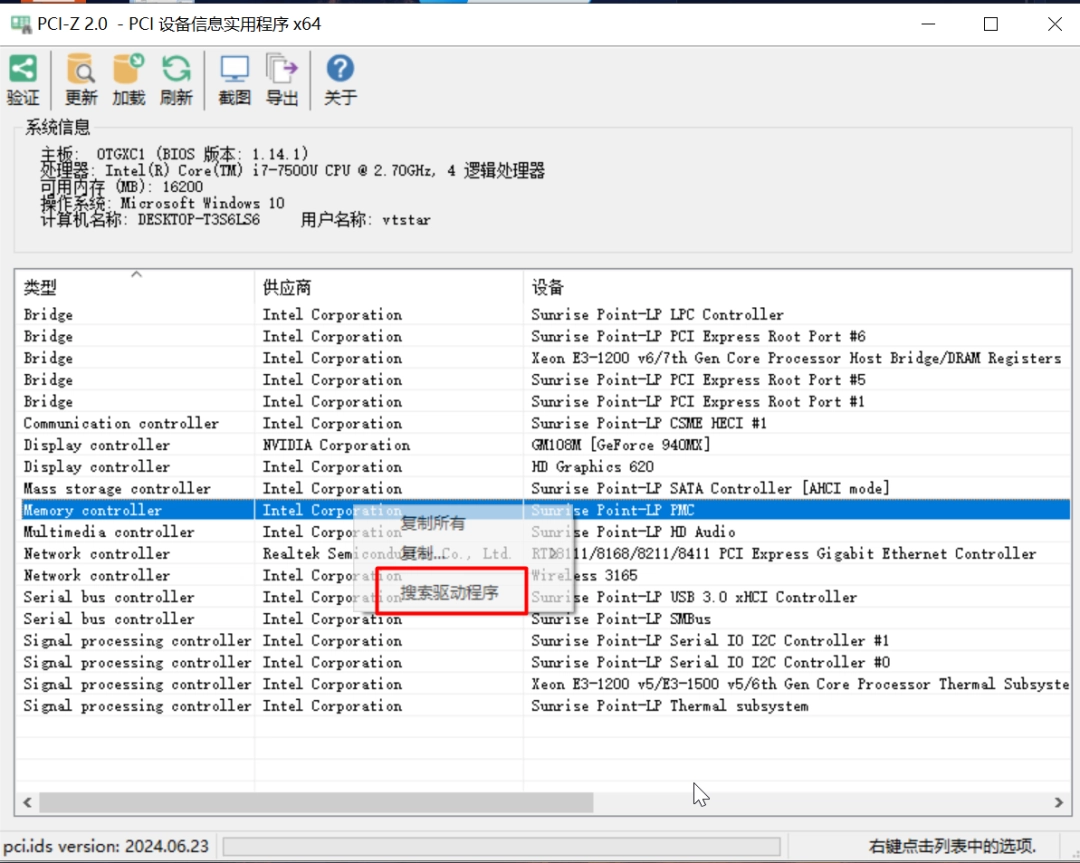1080x863 pixels.
Task: Select the USB 3.0 xHCI Controller row
Action: 544,597
